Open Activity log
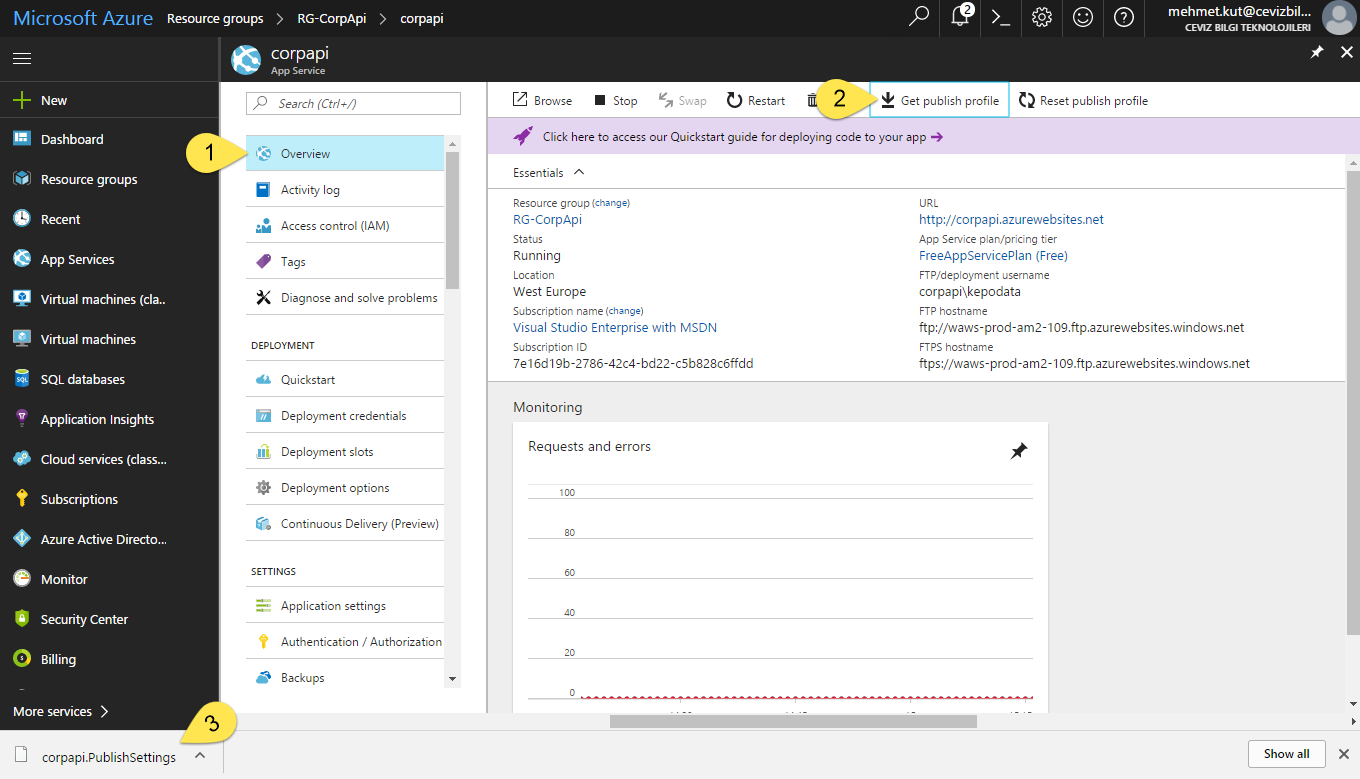 345,190
